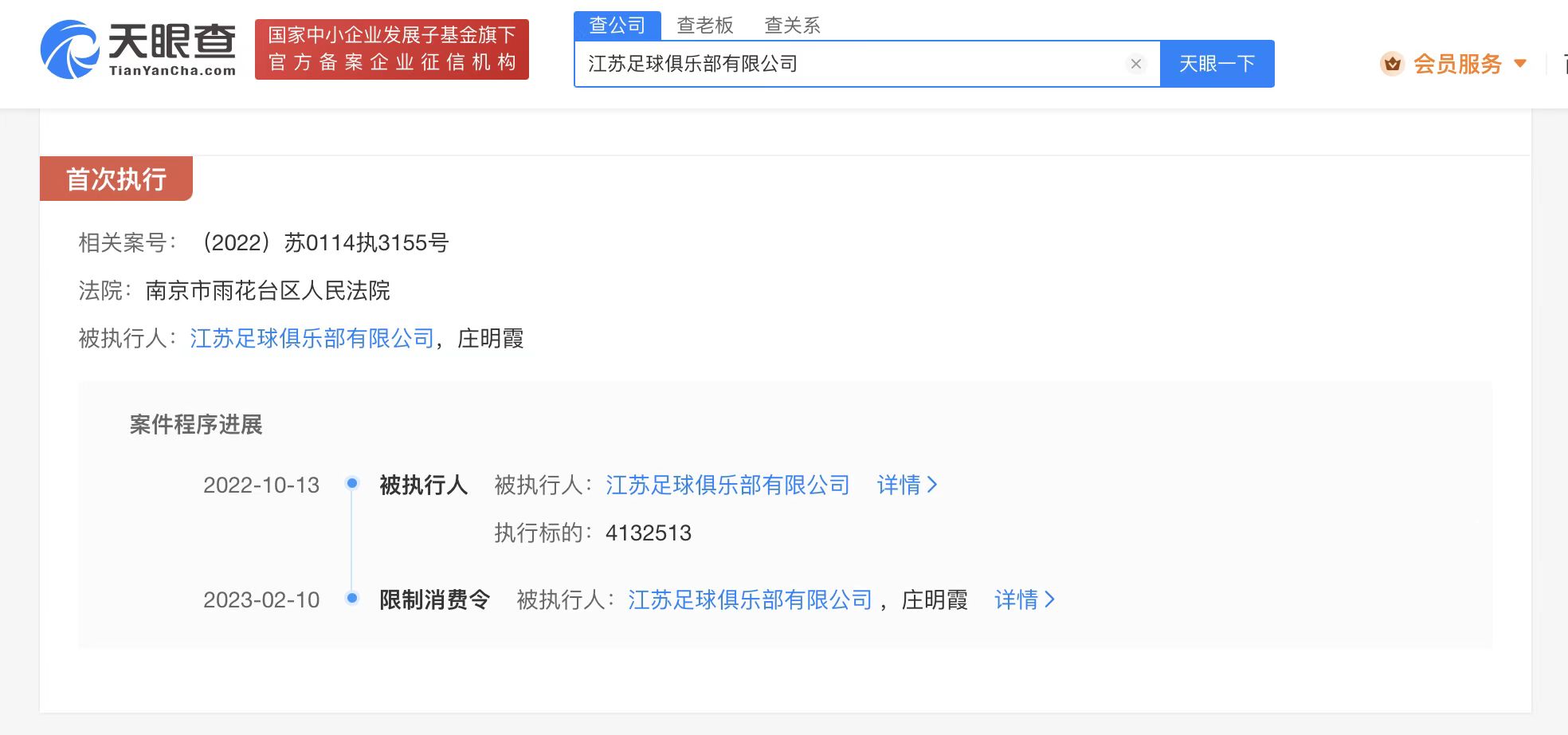Click the TianYanCha logo
This screenshot has width=1568, height=735.
click(x=139, y=49)
